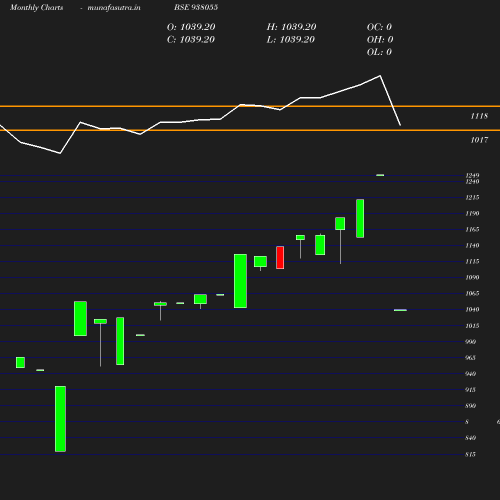Click the 1165 price axis label
The height and width of the screenshot is (500, 500).
[x=472, y=229]
